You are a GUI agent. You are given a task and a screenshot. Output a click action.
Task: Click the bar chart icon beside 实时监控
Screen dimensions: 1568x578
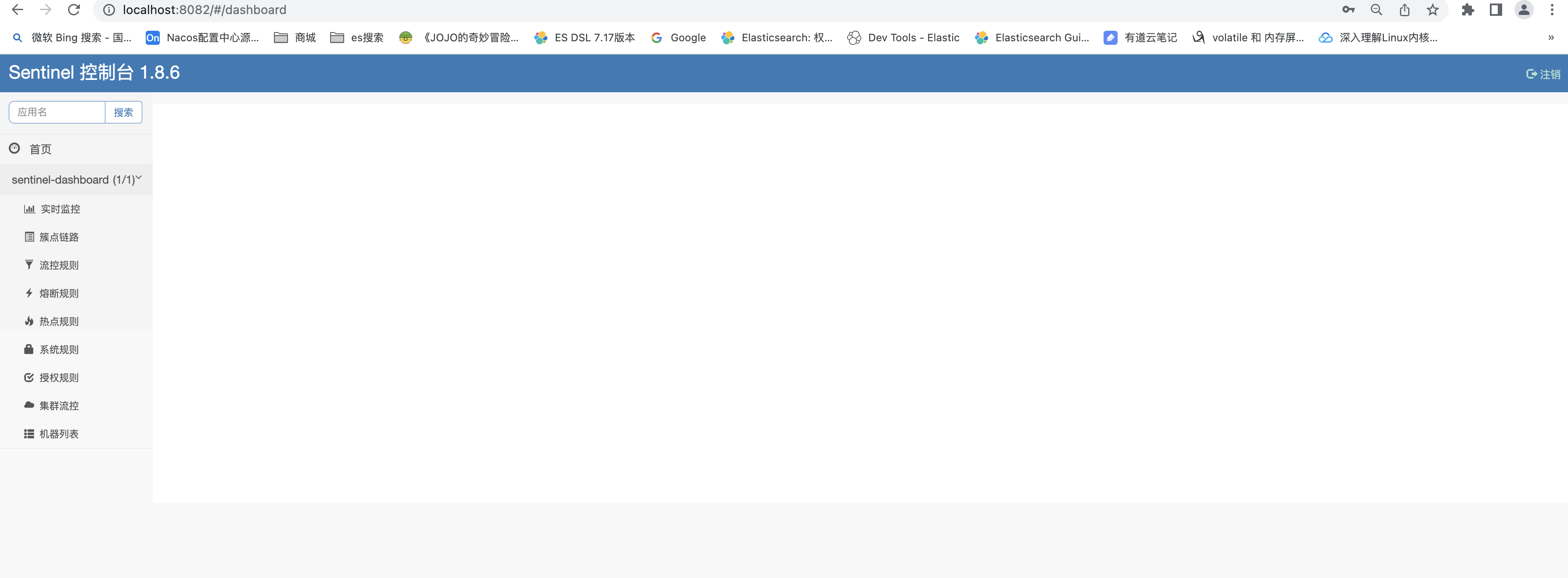coord(29,209)
